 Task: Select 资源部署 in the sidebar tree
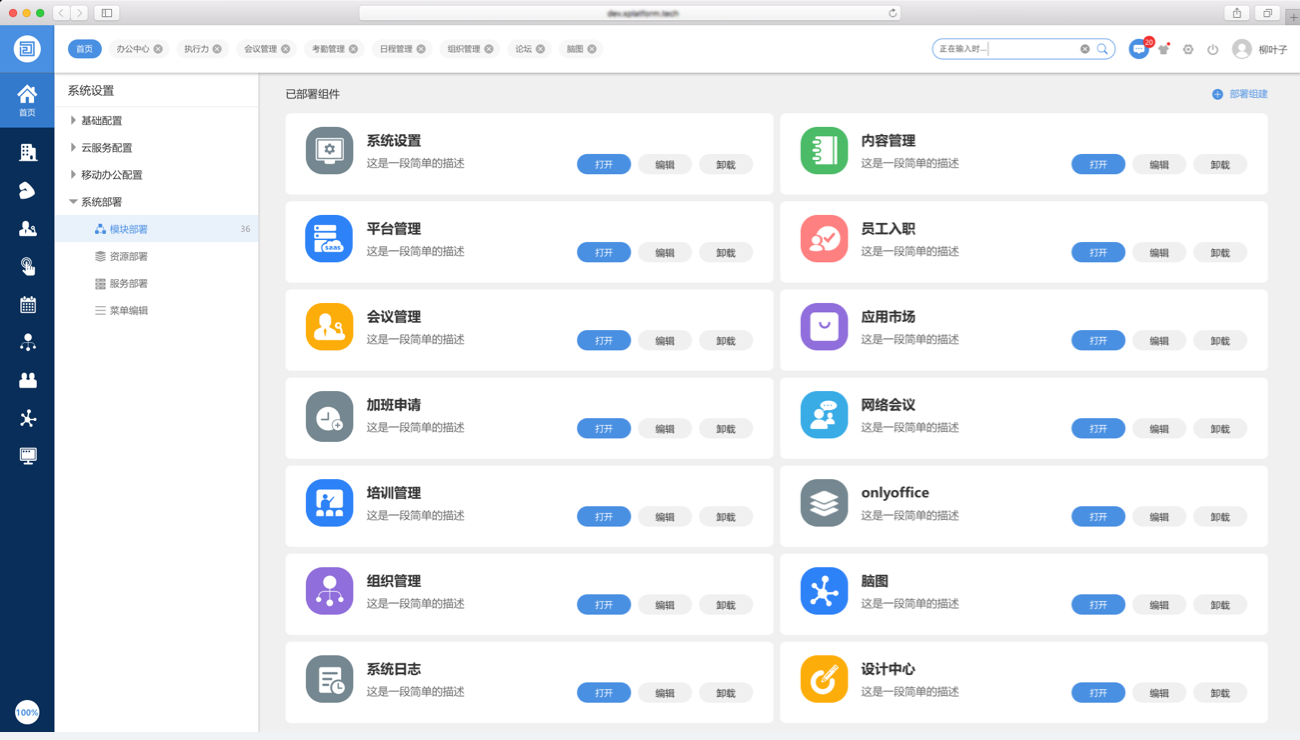pyautogui.click(x=128, y=257)
